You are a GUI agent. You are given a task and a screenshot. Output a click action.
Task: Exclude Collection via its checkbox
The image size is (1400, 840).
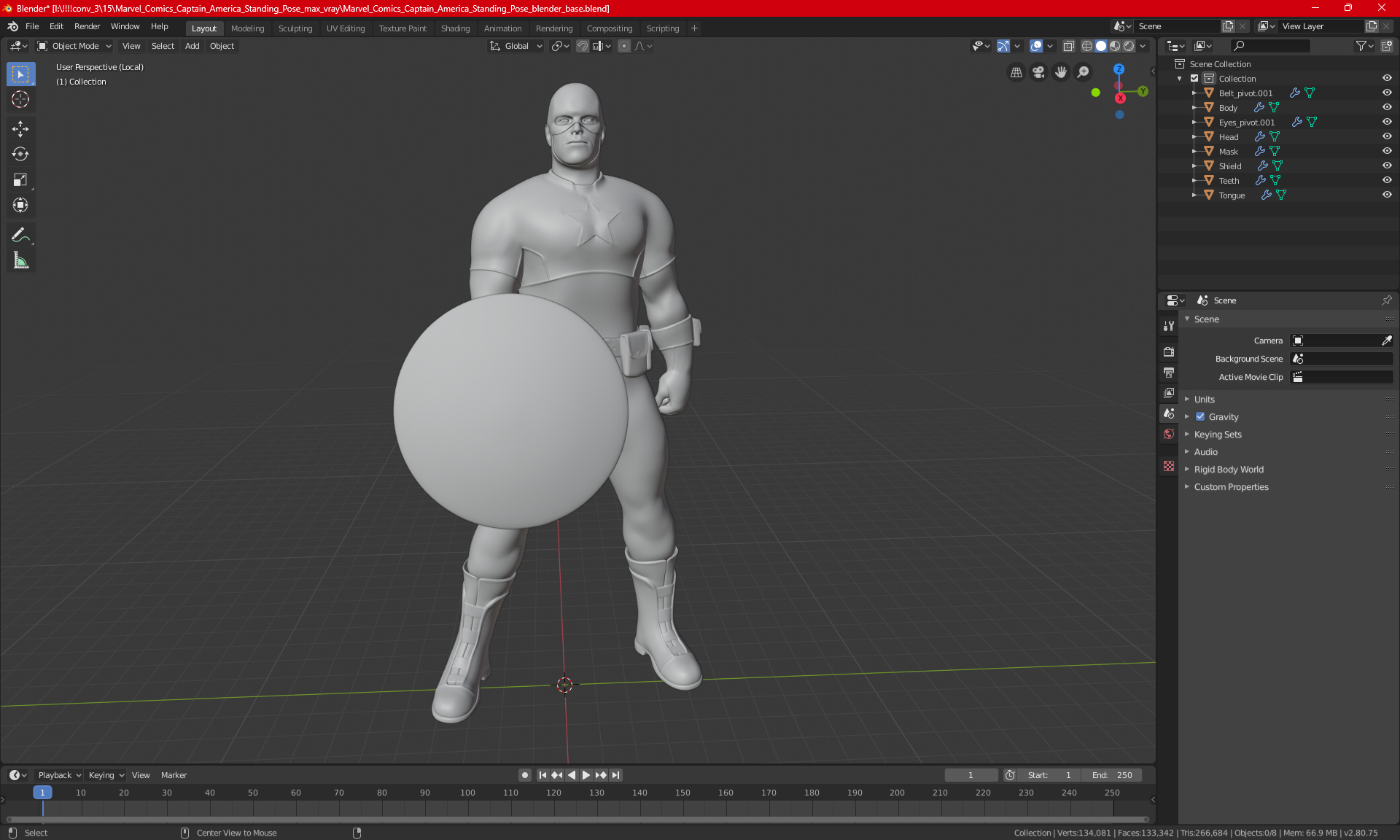point(1194,79)
